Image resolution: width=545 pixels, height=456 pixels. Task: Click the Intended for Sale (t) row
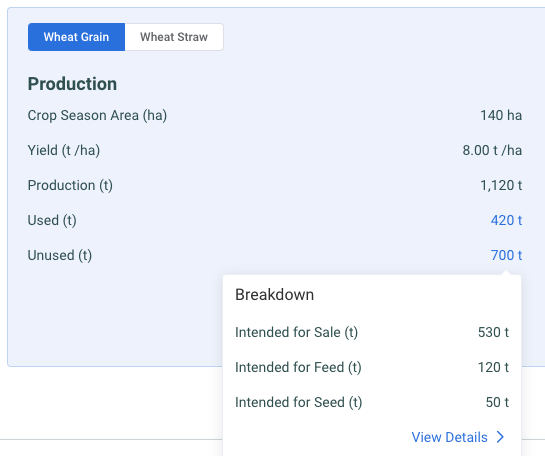point(372,332)
